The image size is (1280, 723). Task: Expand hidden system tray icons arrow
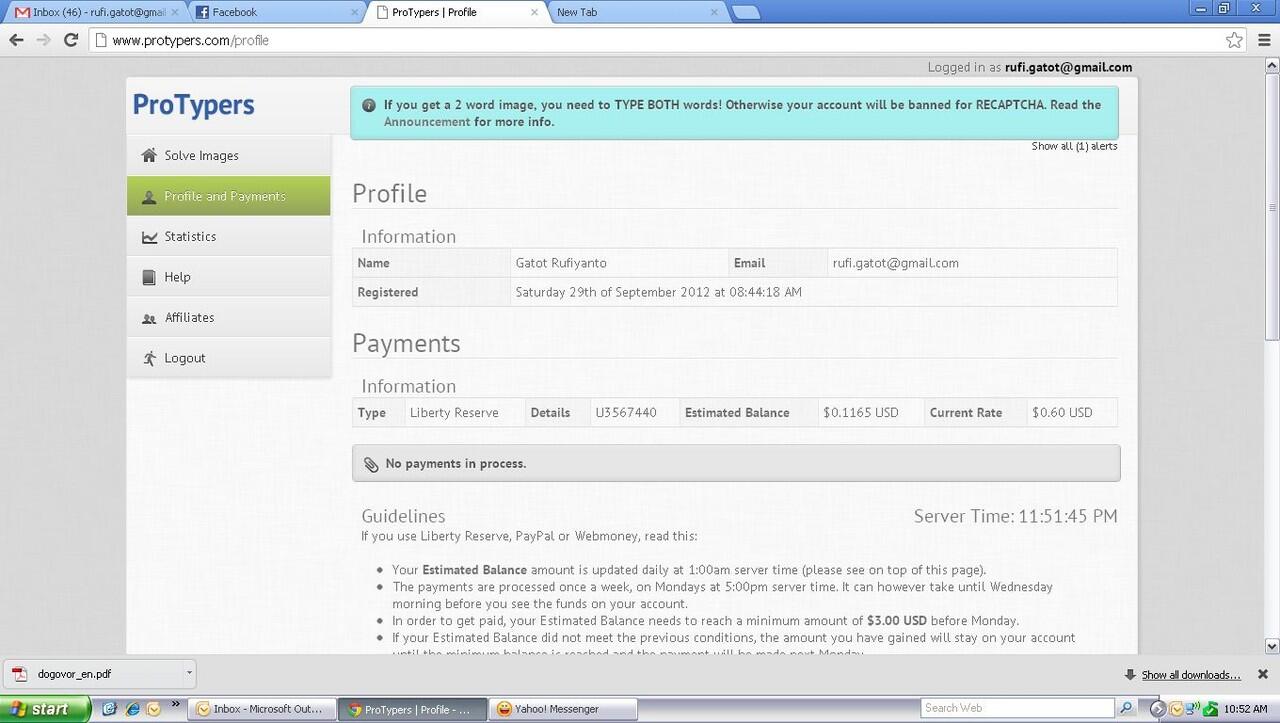[x=1157, y=709]
